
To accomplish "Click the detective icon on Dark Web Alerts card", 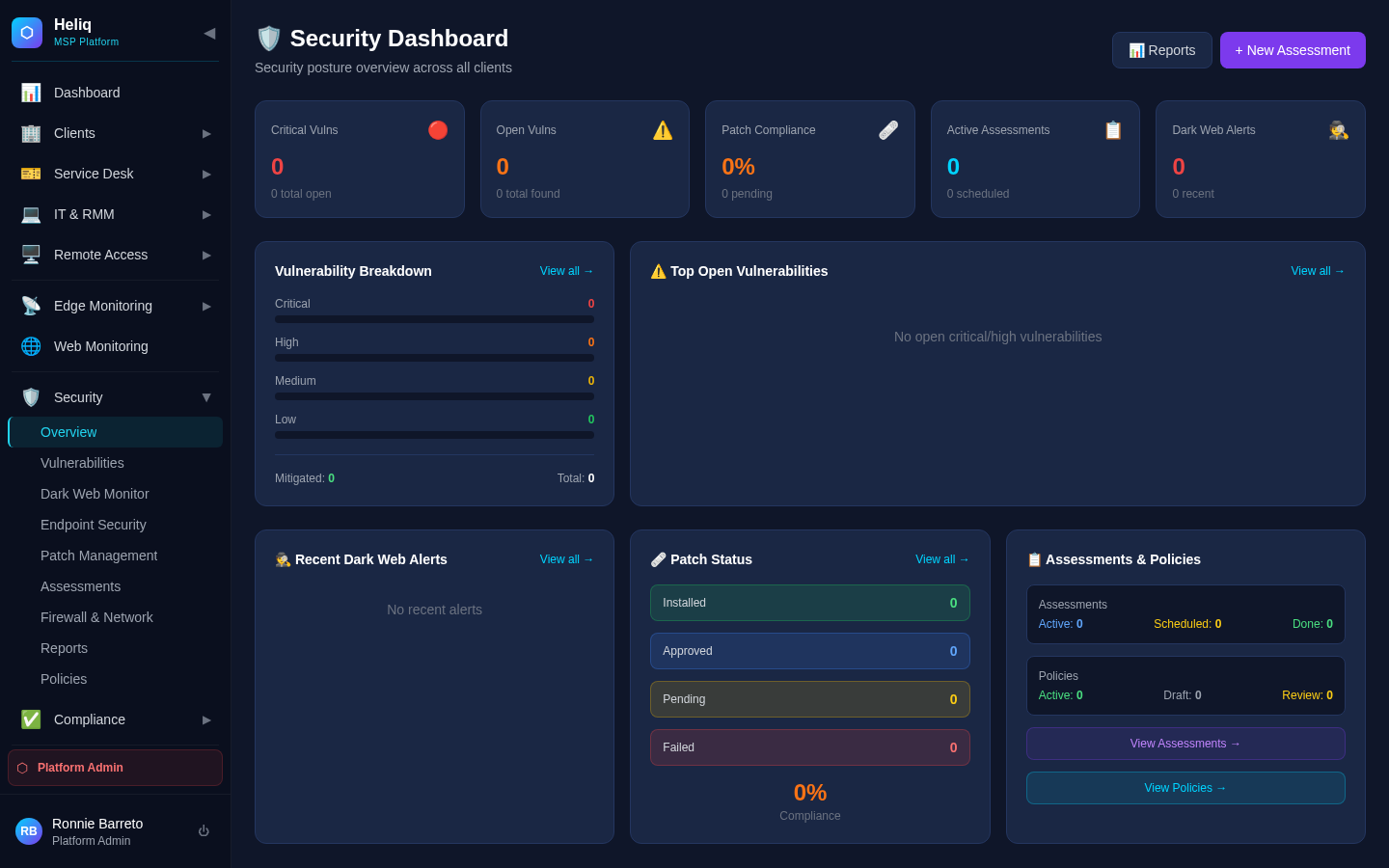I will point(1338,129).
